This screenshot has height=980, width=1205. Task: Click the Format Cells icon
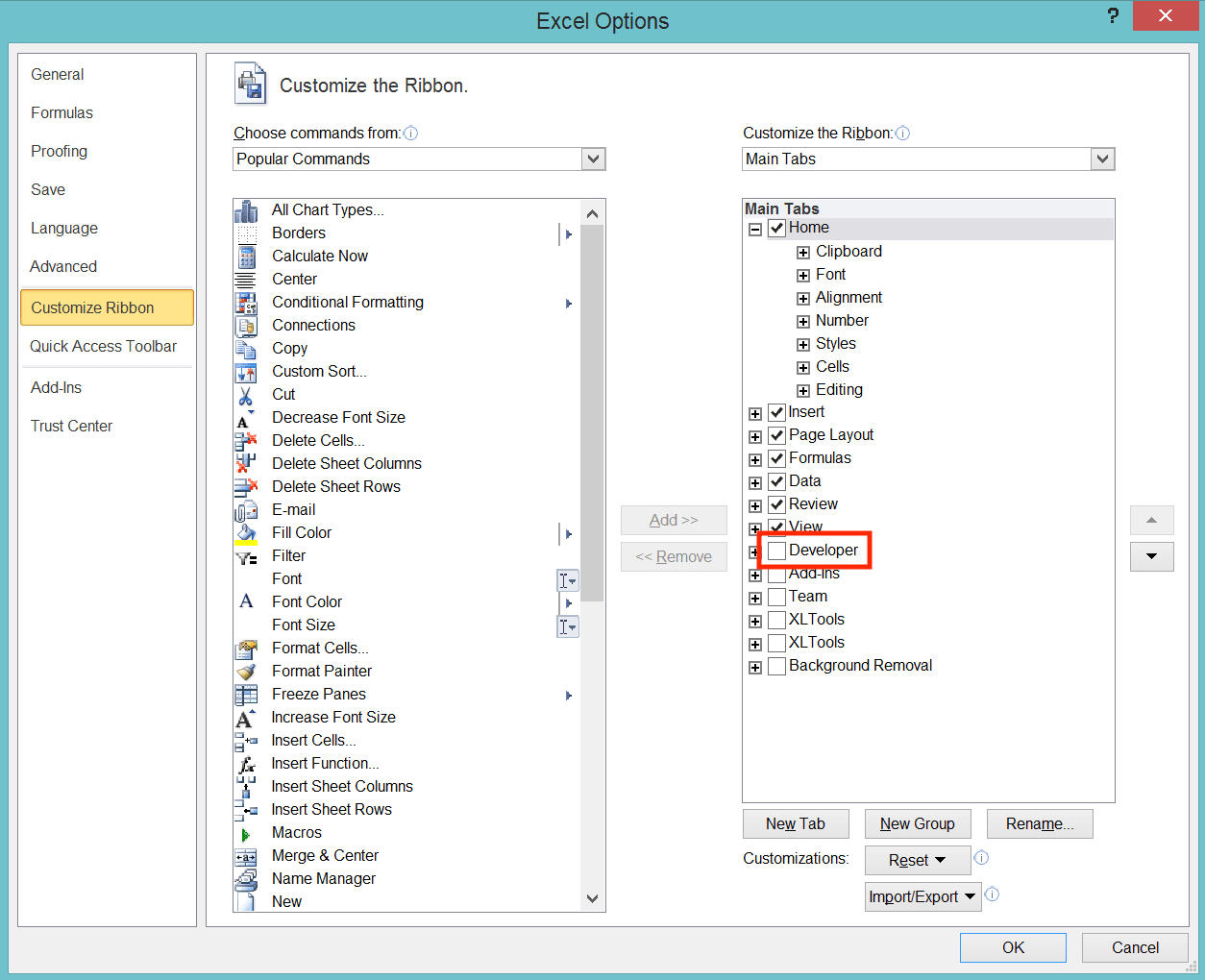246,649
